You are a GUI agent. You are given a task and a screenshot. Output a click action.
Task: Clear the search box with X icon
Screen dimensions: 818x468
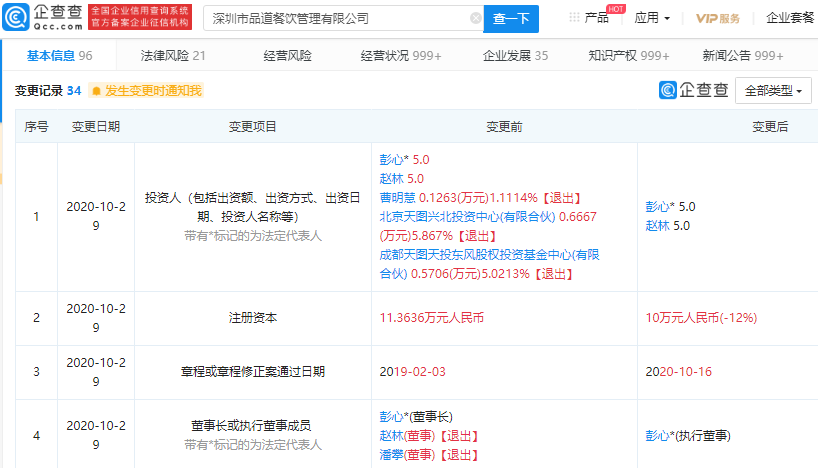475,18
